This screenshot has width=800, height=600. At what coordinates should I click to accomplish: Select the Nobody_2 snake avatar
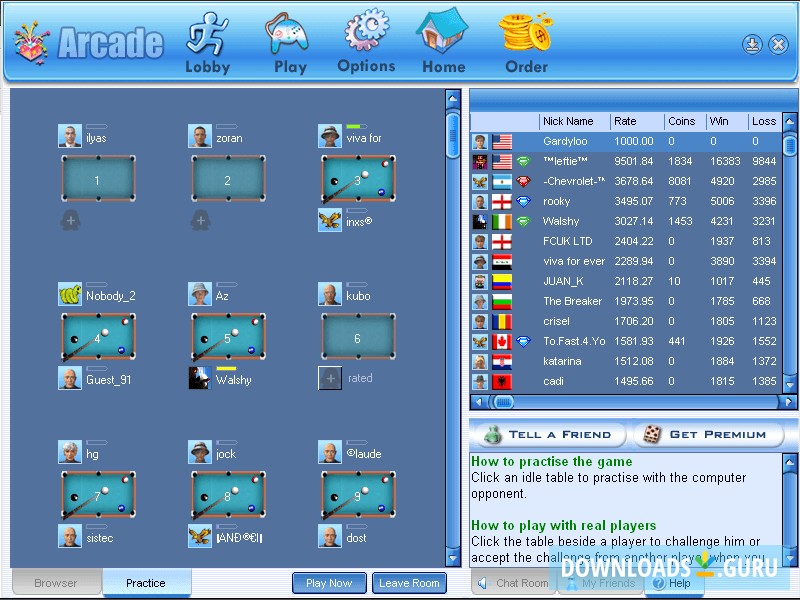click(70, 294)
